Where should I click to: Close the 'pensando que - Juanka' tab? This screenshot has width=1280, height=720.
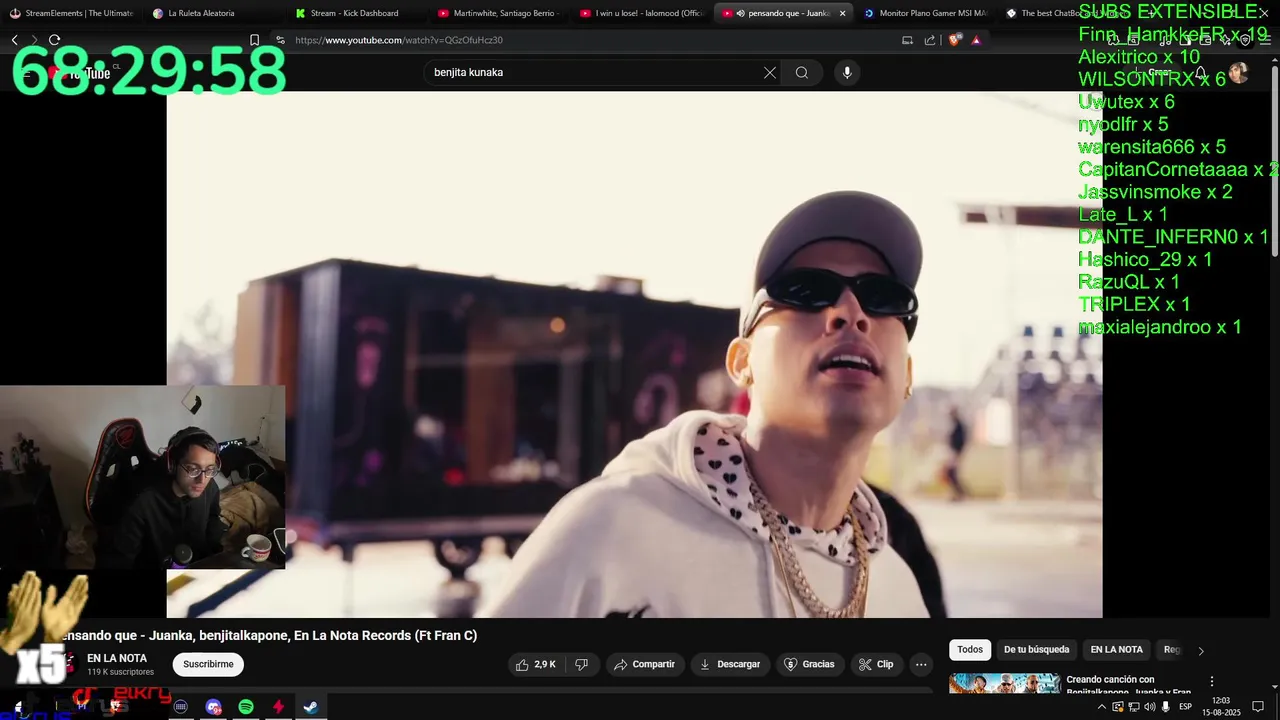(842, 13)
